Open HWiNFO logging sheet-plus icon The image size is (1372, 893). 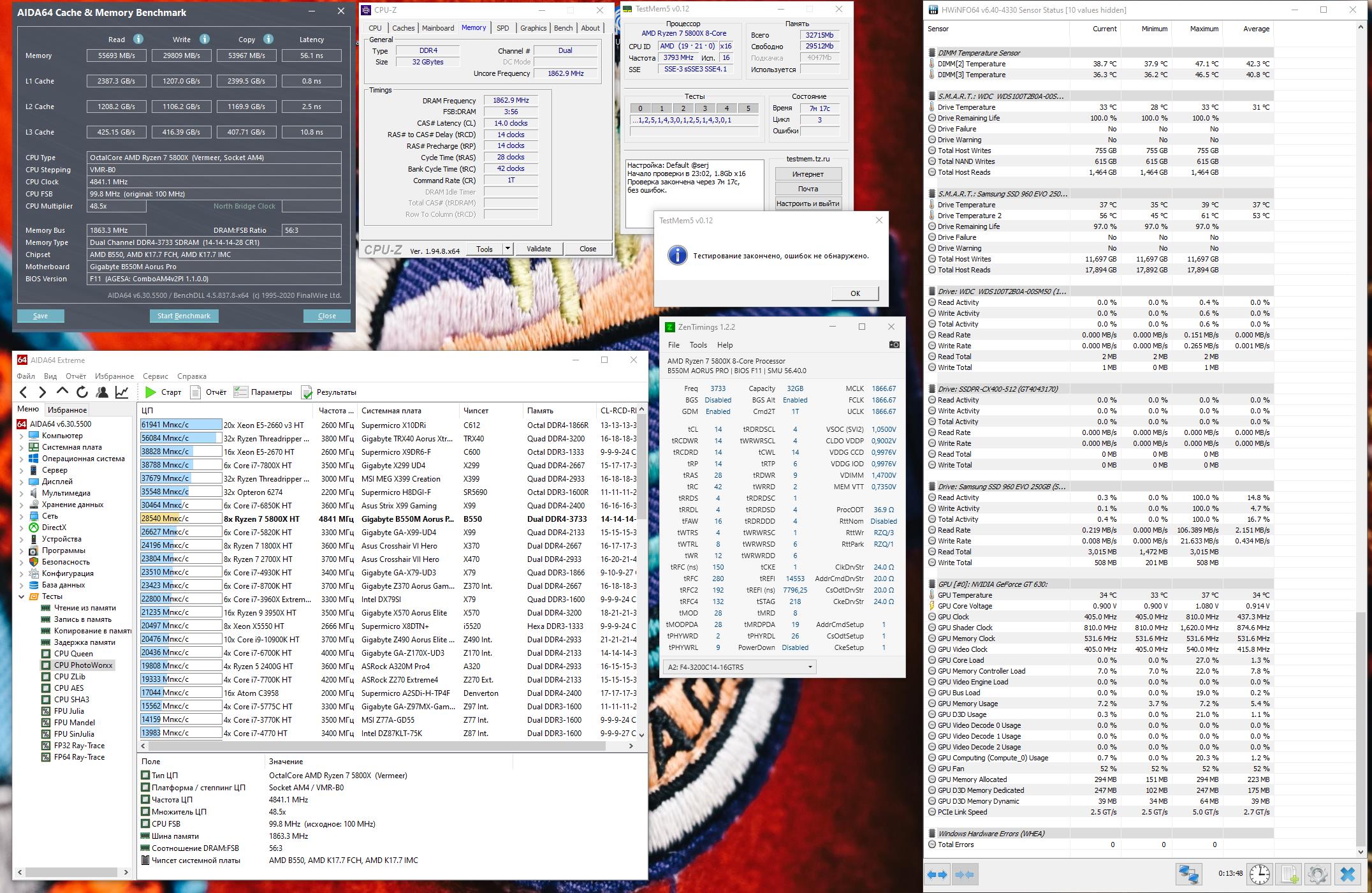1289,874
